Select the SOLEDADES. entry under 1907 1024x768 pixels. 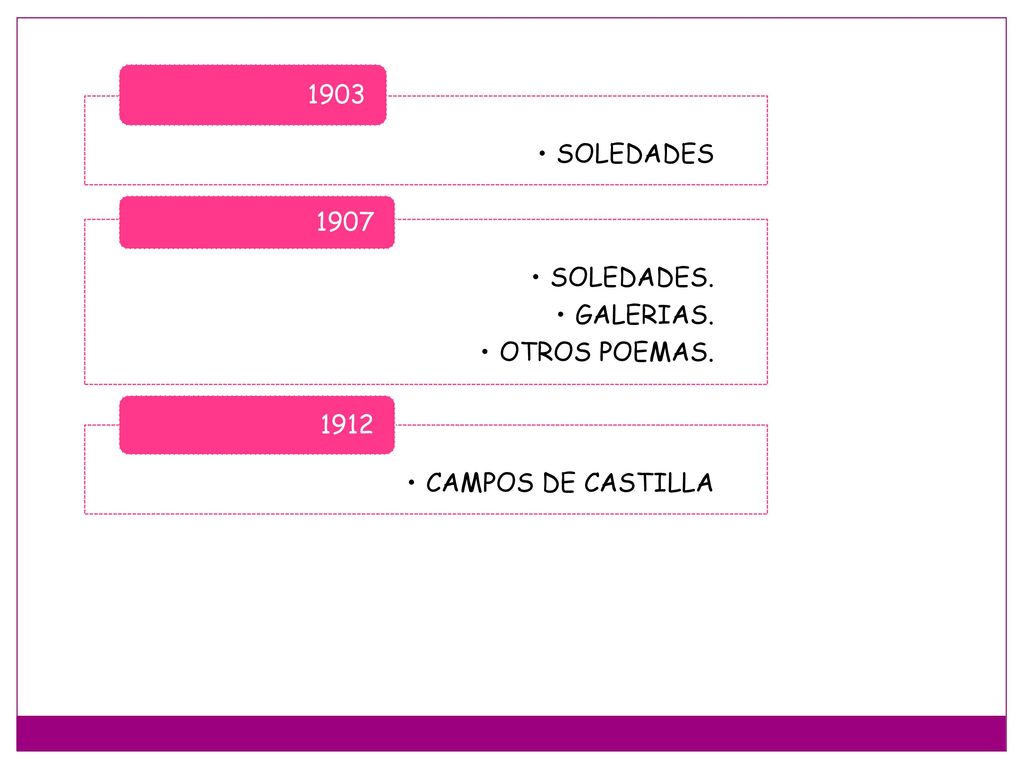point(632,278)
